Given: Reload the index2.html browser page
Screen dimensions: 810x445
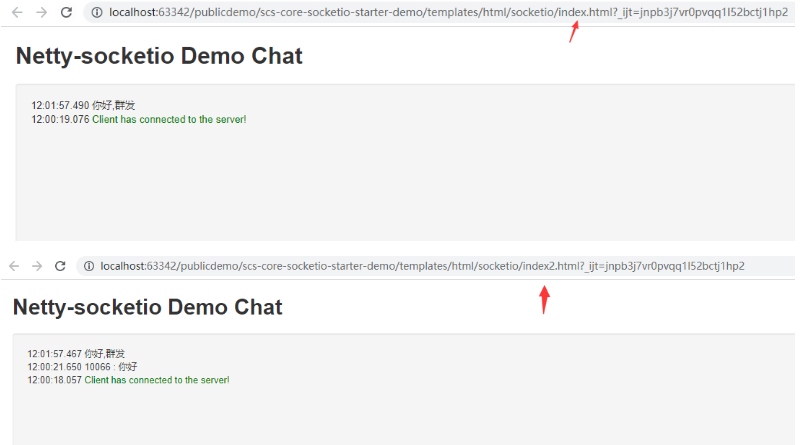Looking at the screenshot, I should 60,266.
